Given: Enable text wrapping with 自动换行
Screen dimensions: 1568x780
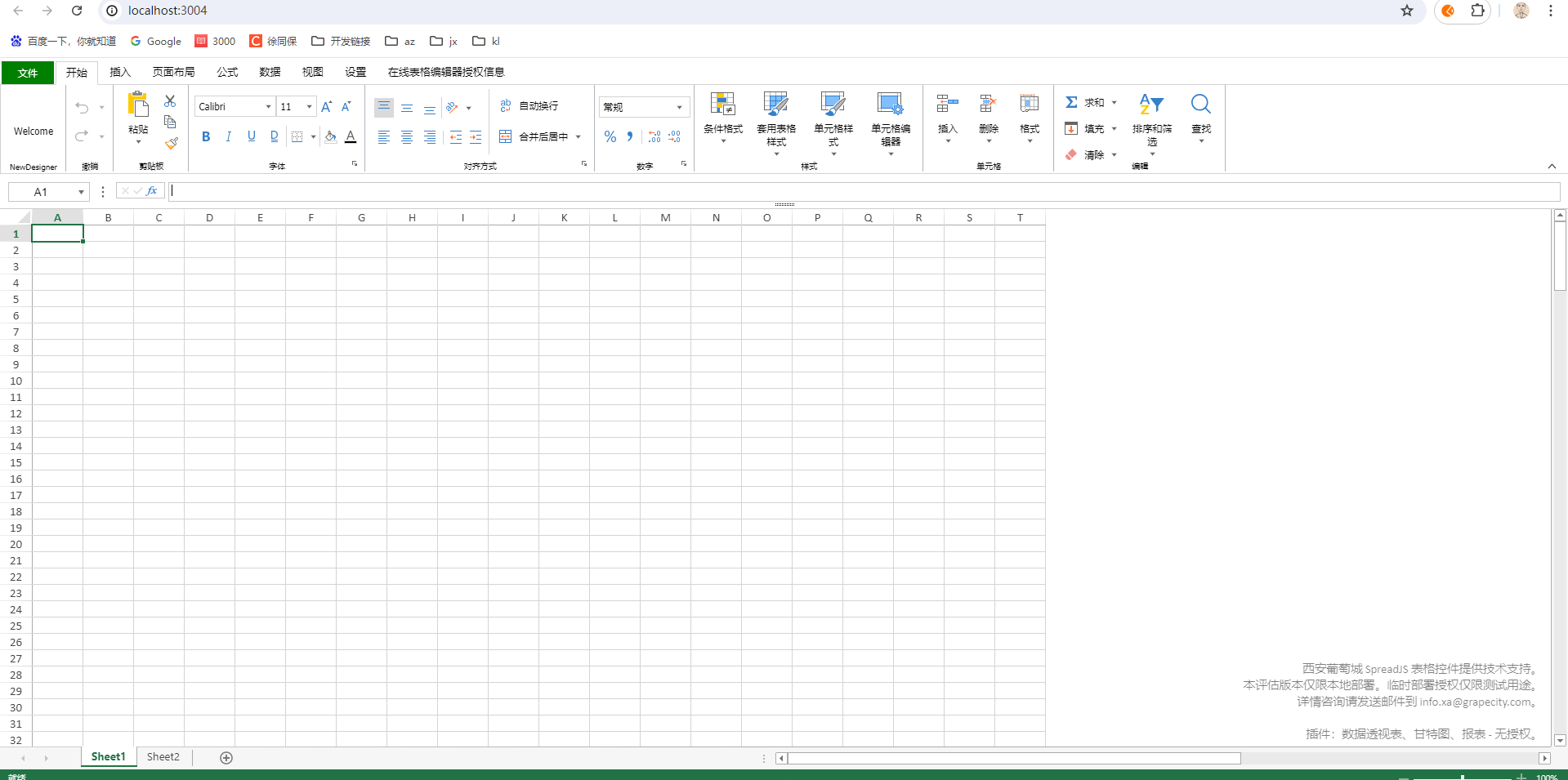Looking at the screenshot, I should (529, 106).
